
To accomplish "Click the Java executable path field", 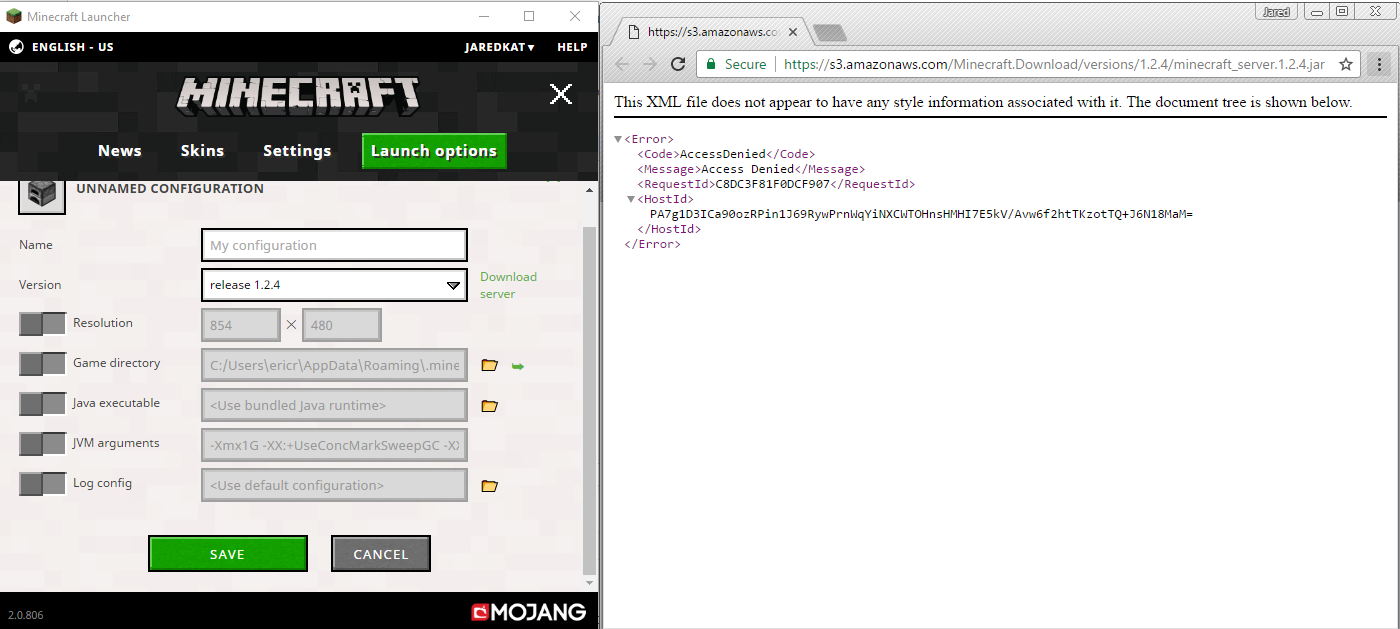I will pos(334,405).
